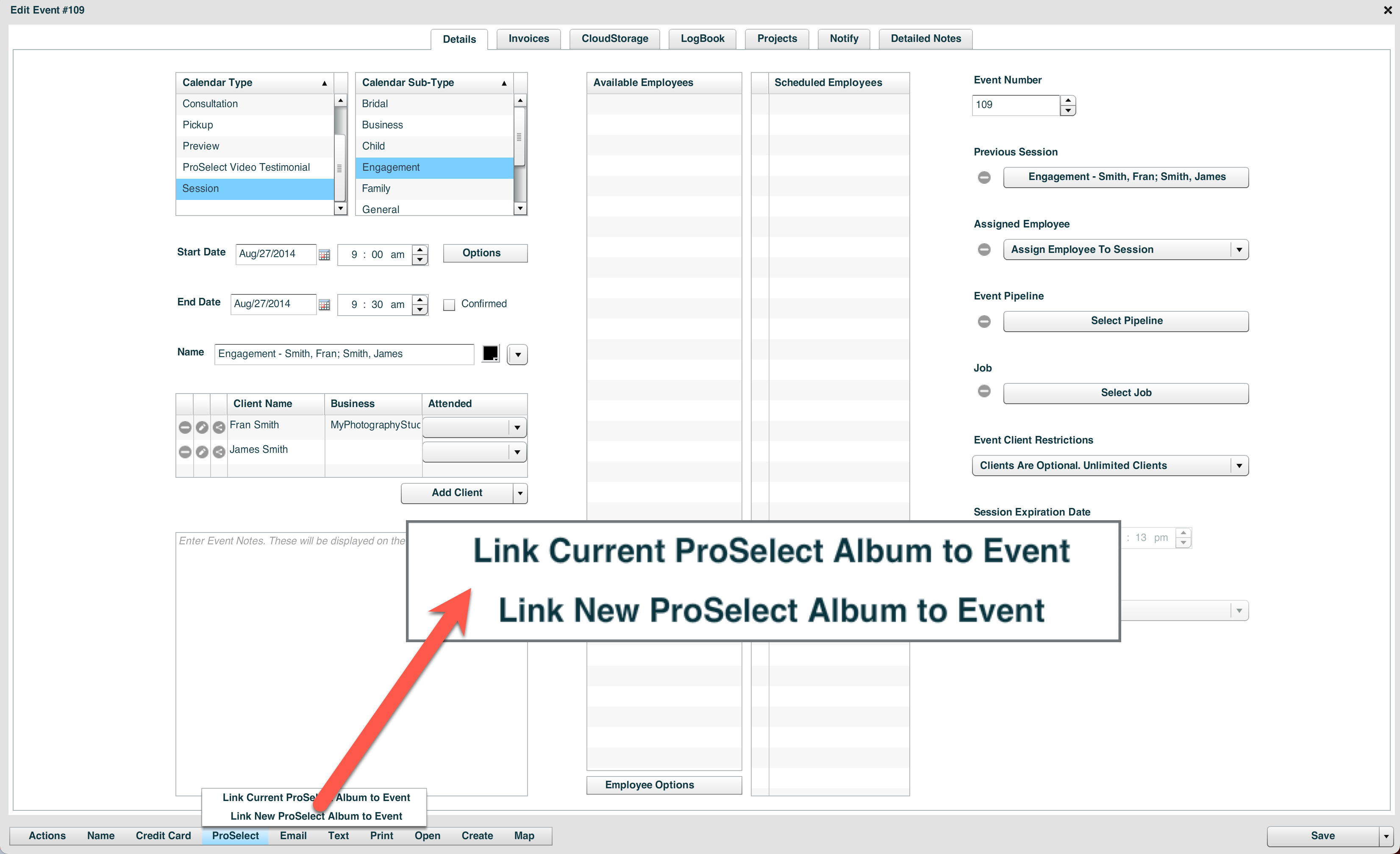Viewport: 1400px width, 854px height.
Task: Switch to the Invoices tab
Action: [528, 39]
